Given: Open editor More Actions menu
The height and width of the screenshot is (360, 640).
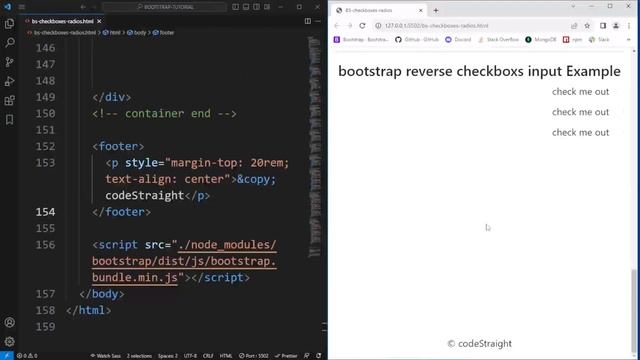Looking at the screenshot, I should coord(318,21).
